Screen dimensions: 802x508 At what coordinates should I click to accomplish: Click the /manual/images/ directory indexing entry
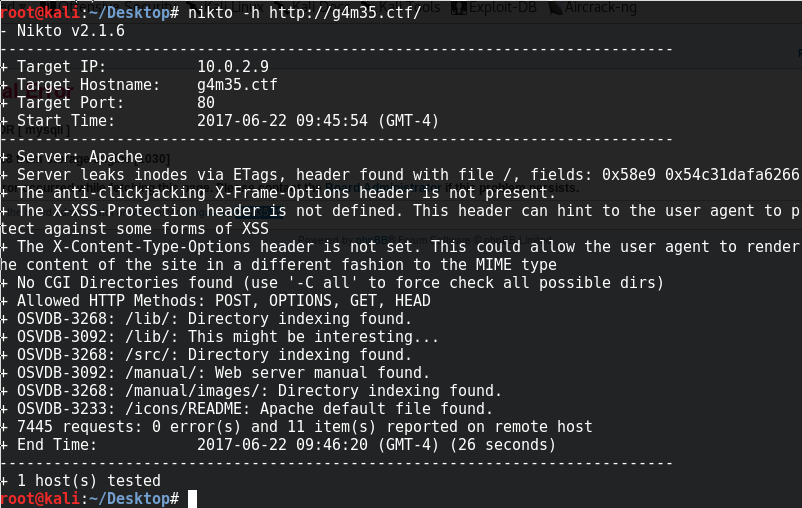point(259,391)
